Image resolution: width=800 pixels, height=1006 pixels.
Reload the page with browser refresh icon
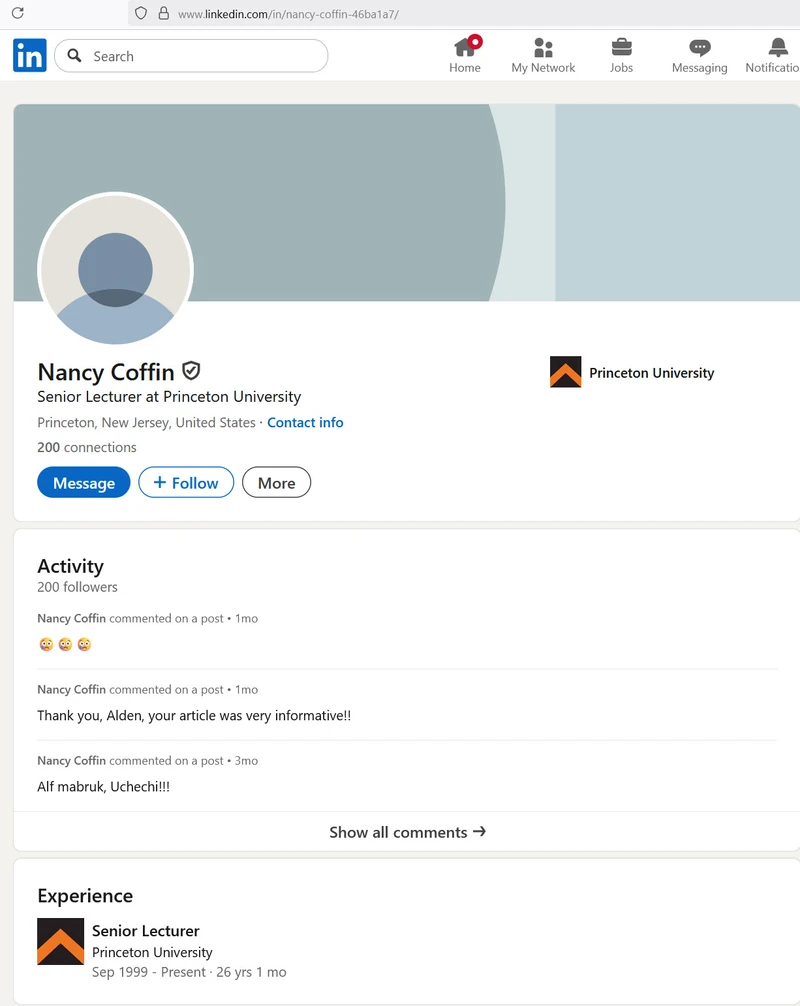tap(18, 13)
